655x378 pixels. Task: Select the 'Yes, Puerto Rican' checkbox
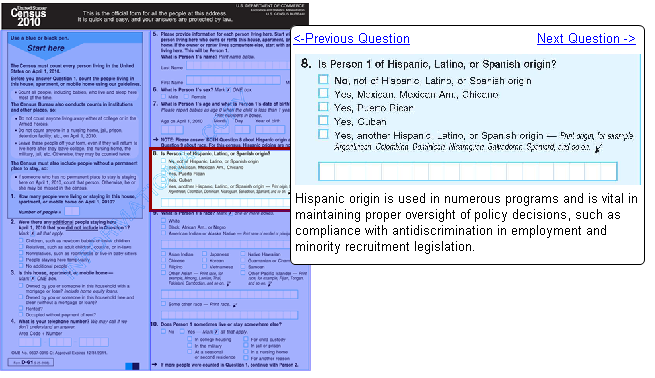pyautogui.click(x=323, y=107)
